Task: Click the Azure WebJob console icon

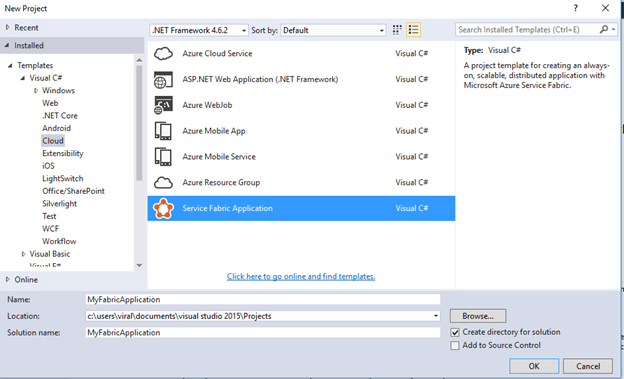Action: click(x=163, y=105)
